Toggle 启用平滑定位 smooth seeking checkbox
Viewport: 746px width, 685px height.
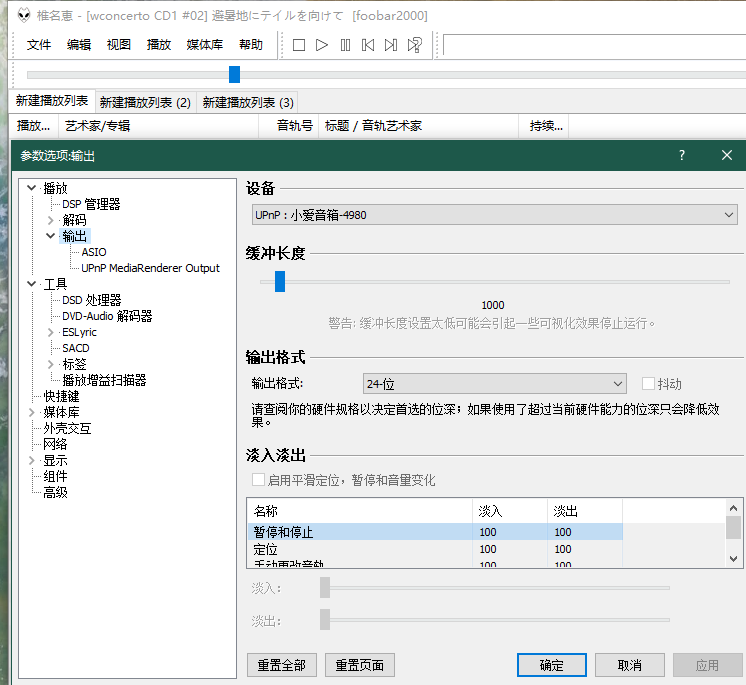click(x=259, y=480)
